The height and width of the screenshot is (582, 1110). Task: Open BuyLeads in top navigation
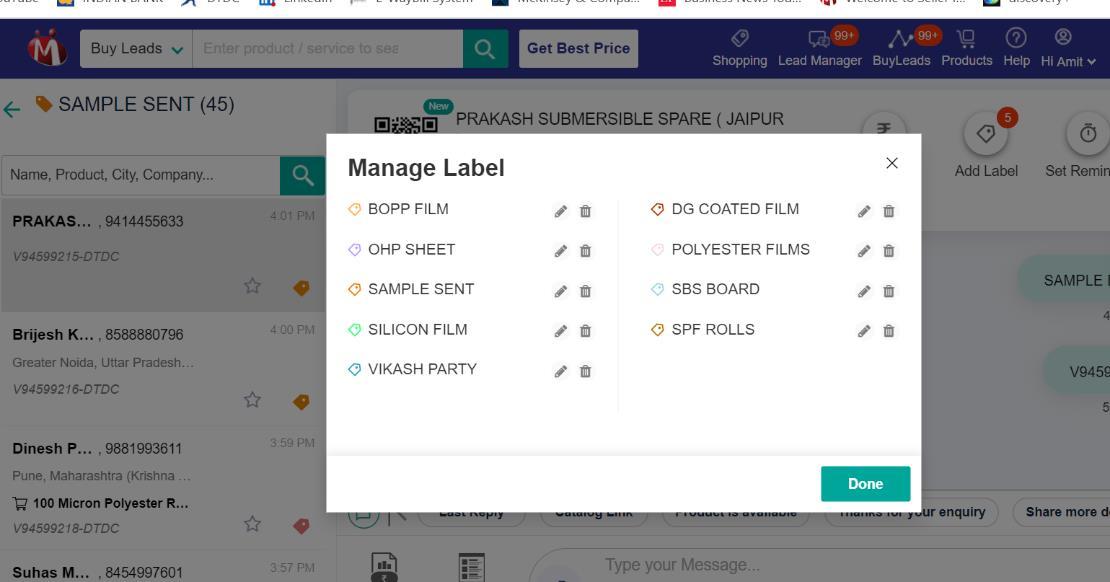[901, 49]
